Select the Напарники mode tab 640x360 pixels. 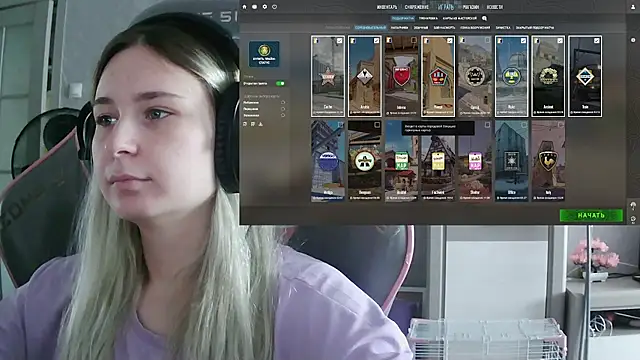[x=399, y=28]
